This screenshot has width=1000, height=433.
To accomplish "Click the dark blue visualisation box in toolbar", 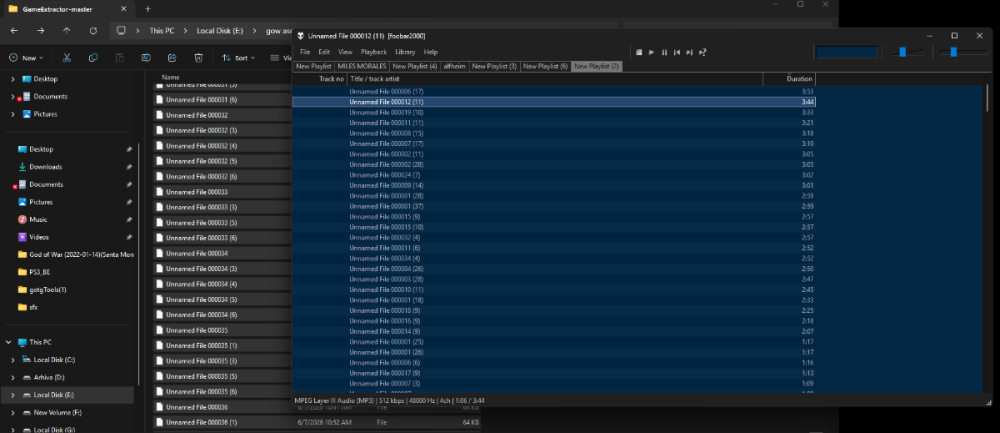I will [x=847, y=52].
